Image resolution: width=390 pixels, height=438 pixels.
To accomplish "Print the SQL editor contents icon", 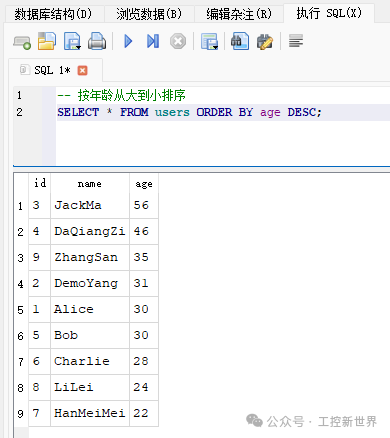I will click(x=97, y=41).
